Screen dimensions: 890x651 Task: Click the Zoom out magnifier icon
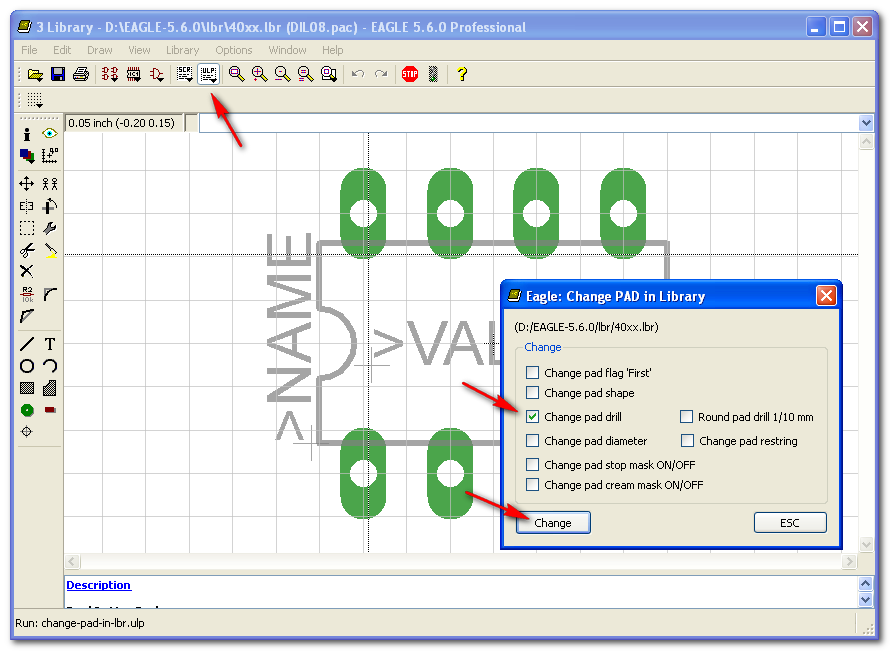[x=282, y=74]
